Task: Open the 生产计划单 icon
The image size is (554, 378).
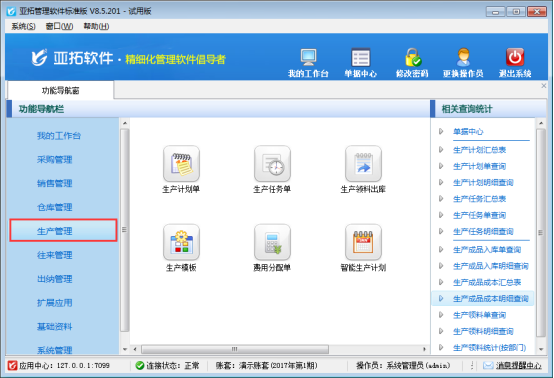Action: pos(181,164)
